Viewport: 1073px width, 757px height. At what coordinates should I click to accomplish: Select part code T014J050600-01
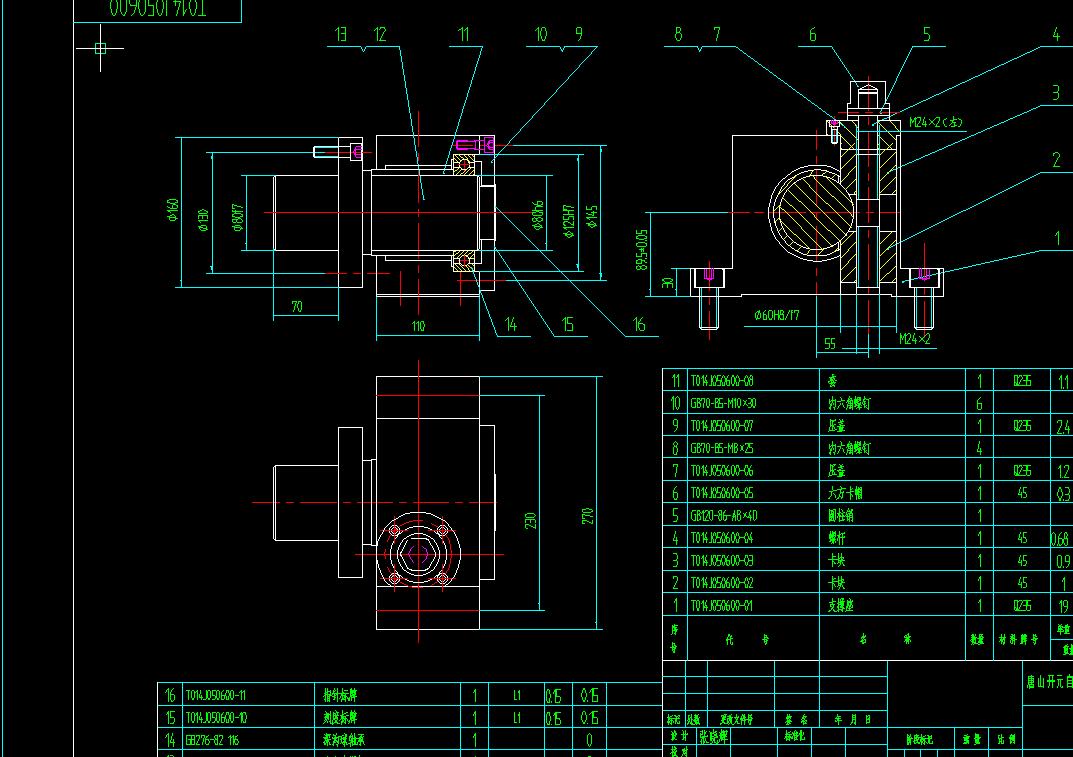coord(722,606)
